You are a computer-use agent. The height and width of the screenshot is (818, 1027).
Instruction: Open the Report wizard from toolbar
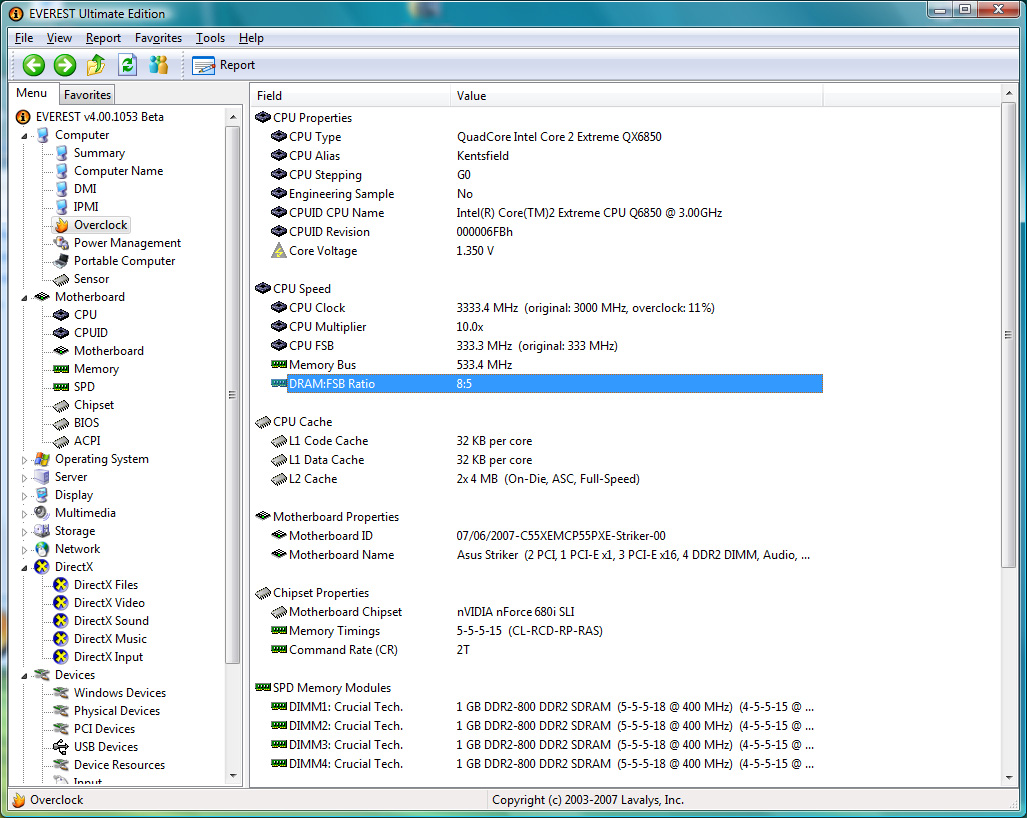pos(223,65)
